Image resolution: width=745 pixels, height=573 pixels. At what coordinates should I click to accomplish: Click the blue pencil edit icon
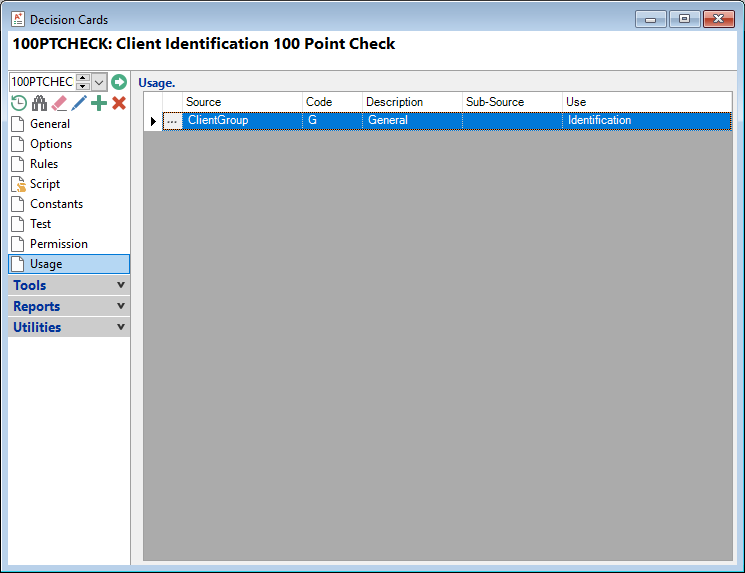tap(79, 103)
